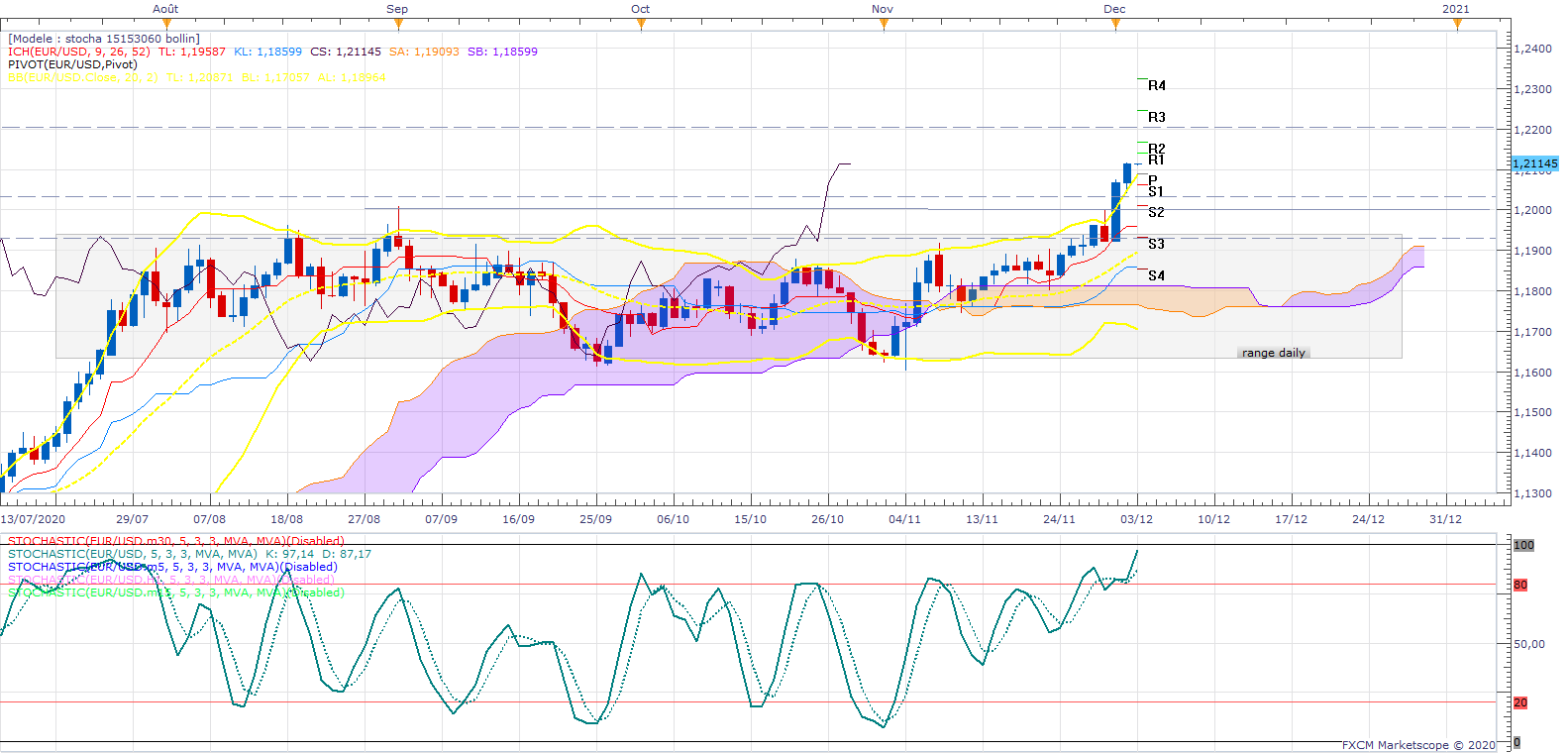
Task: Click the stochastic K: 97,14 value
Action: 290,554
